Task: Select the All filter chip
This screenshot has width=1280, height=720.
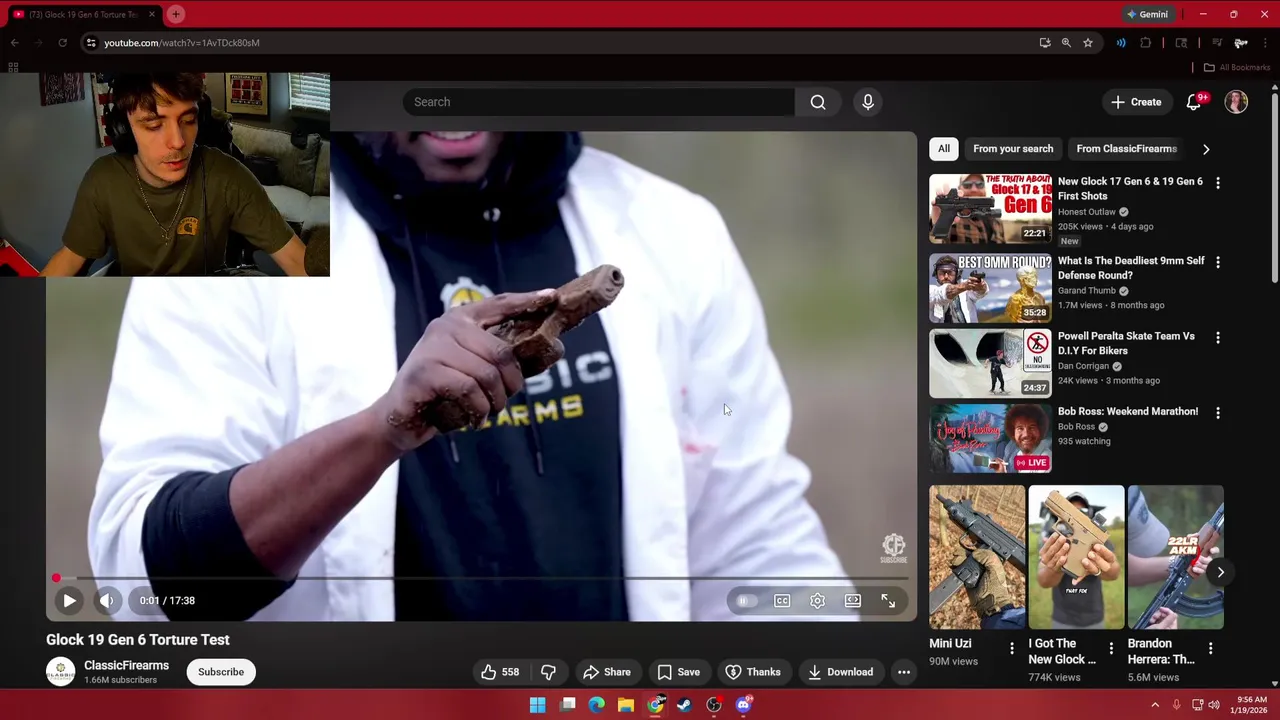Action: click(943, 149)
